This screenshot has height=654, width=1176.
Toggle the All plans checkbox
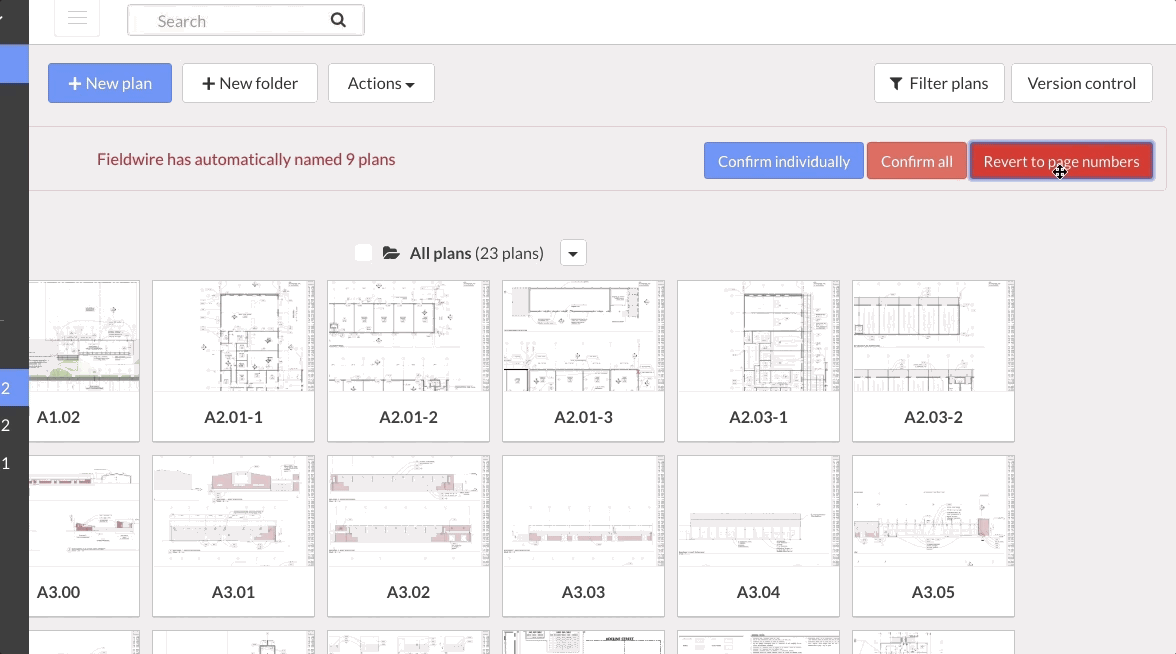[364, 253]
